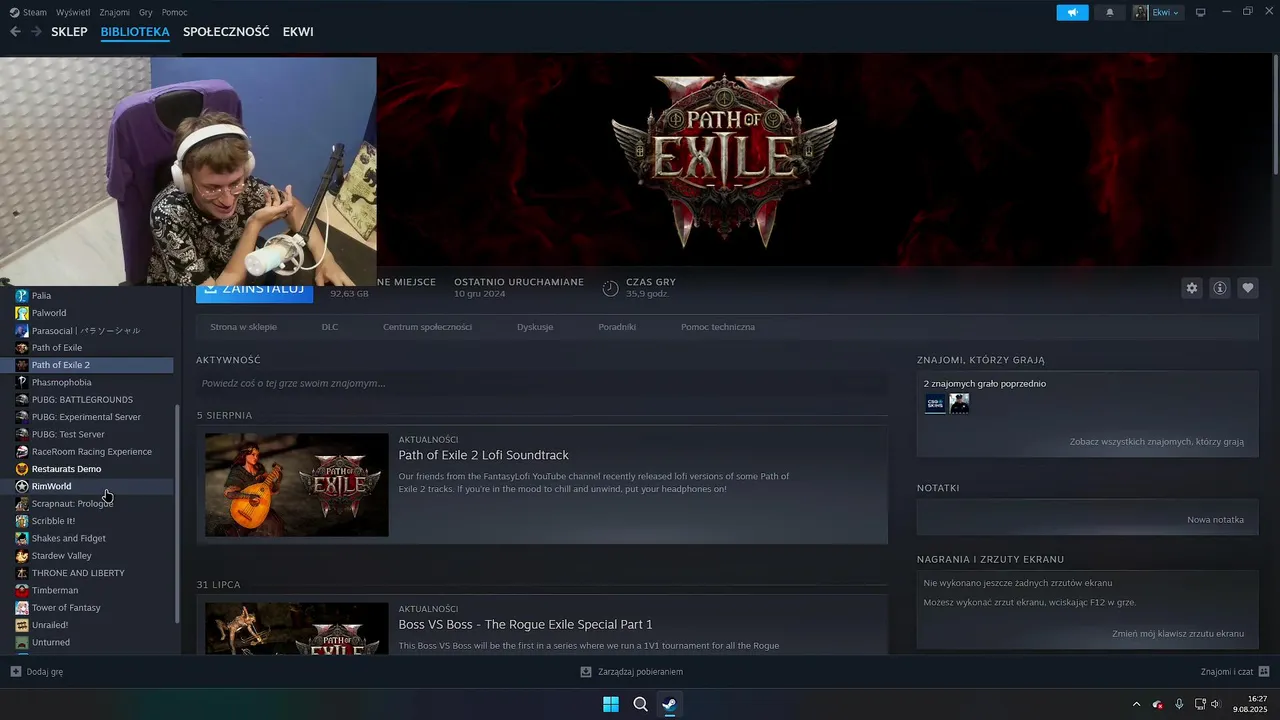Open the Steam menu
The height and width of the screenshot is (720, 1280).
pos(28,13)
